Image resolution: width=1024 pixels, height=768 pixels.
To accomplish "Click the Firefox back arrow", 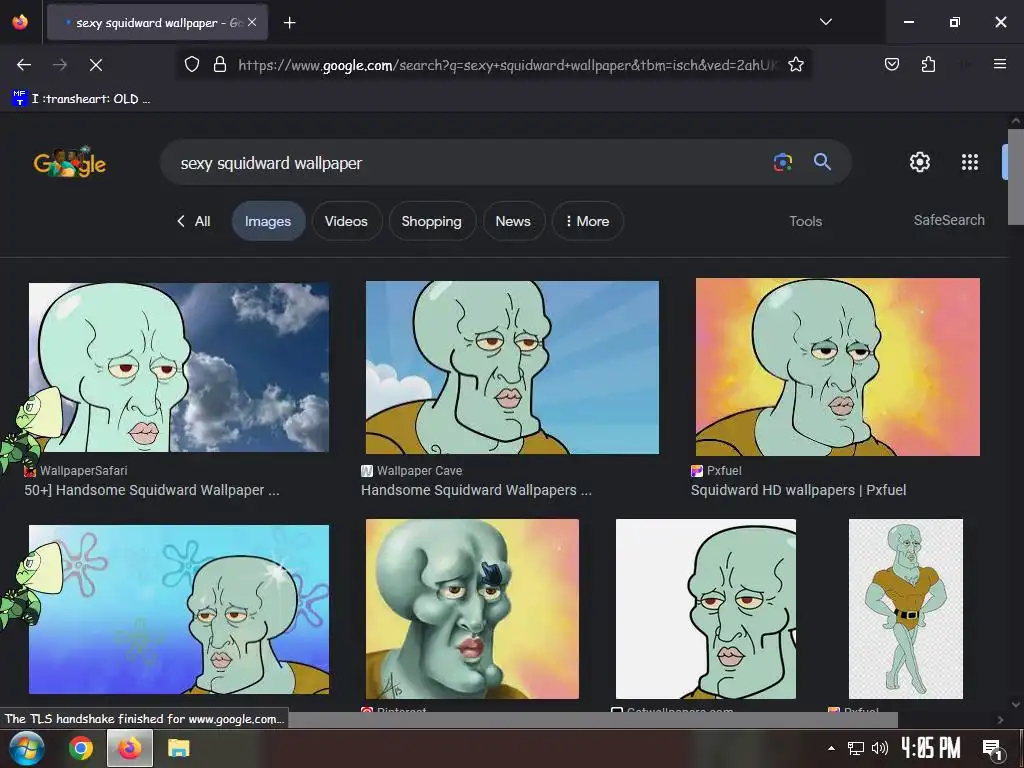I will (24, 65).
